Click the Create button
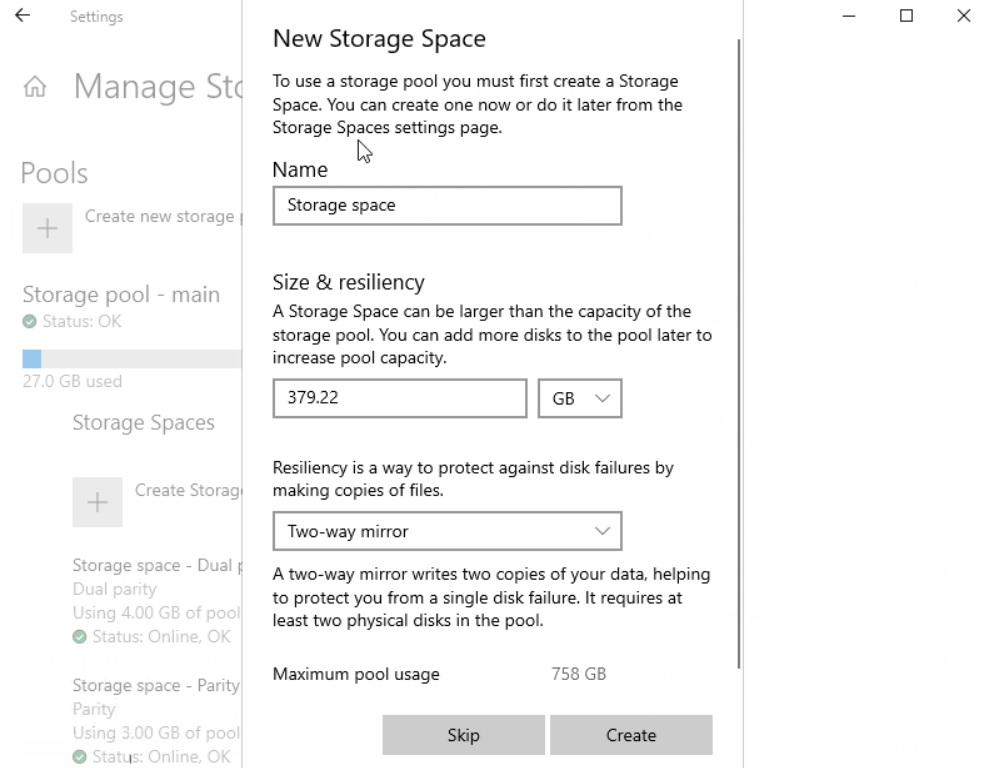 click(631, 735)
